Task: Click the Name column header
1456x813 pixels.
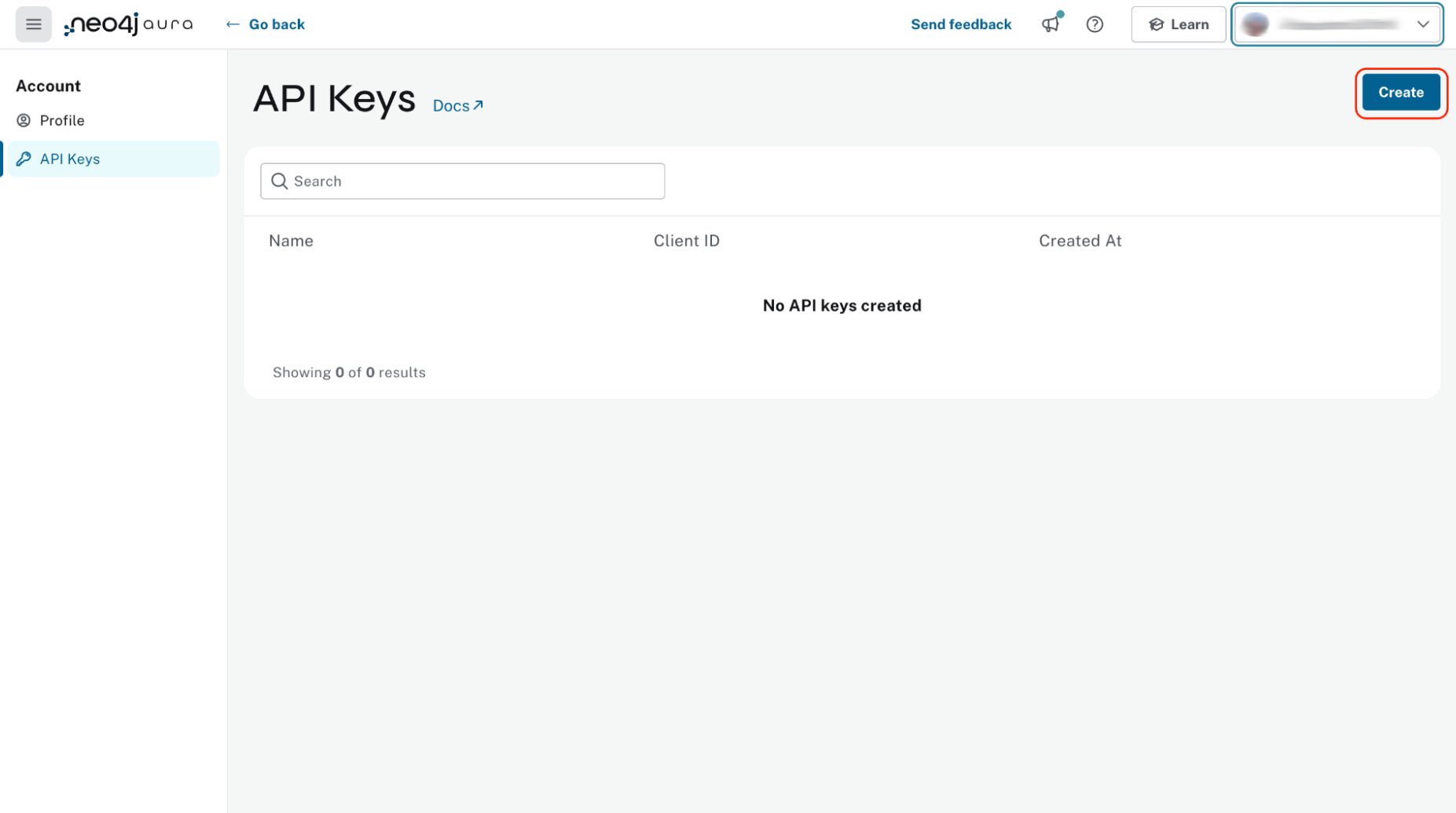Action: tap(291, 241)
